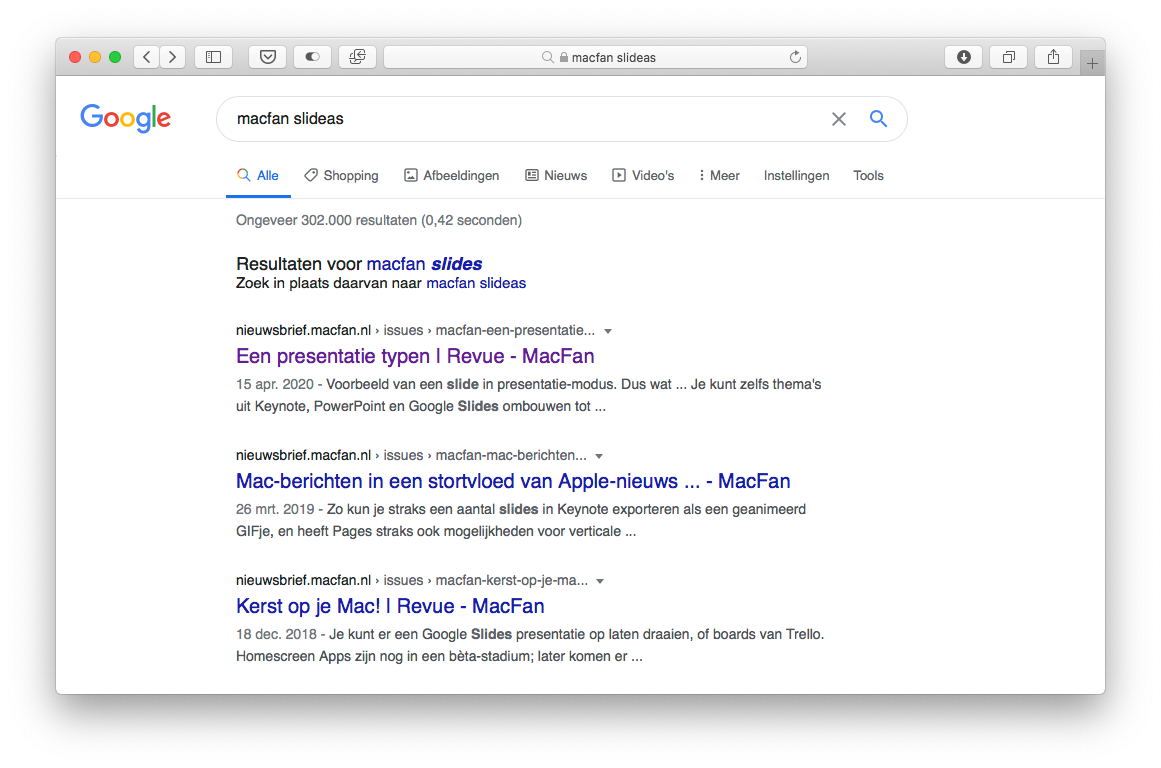Switch to the Video's tab
Image resolution: width=1161 pixels, height=768 pixels.
pos(643,176)
